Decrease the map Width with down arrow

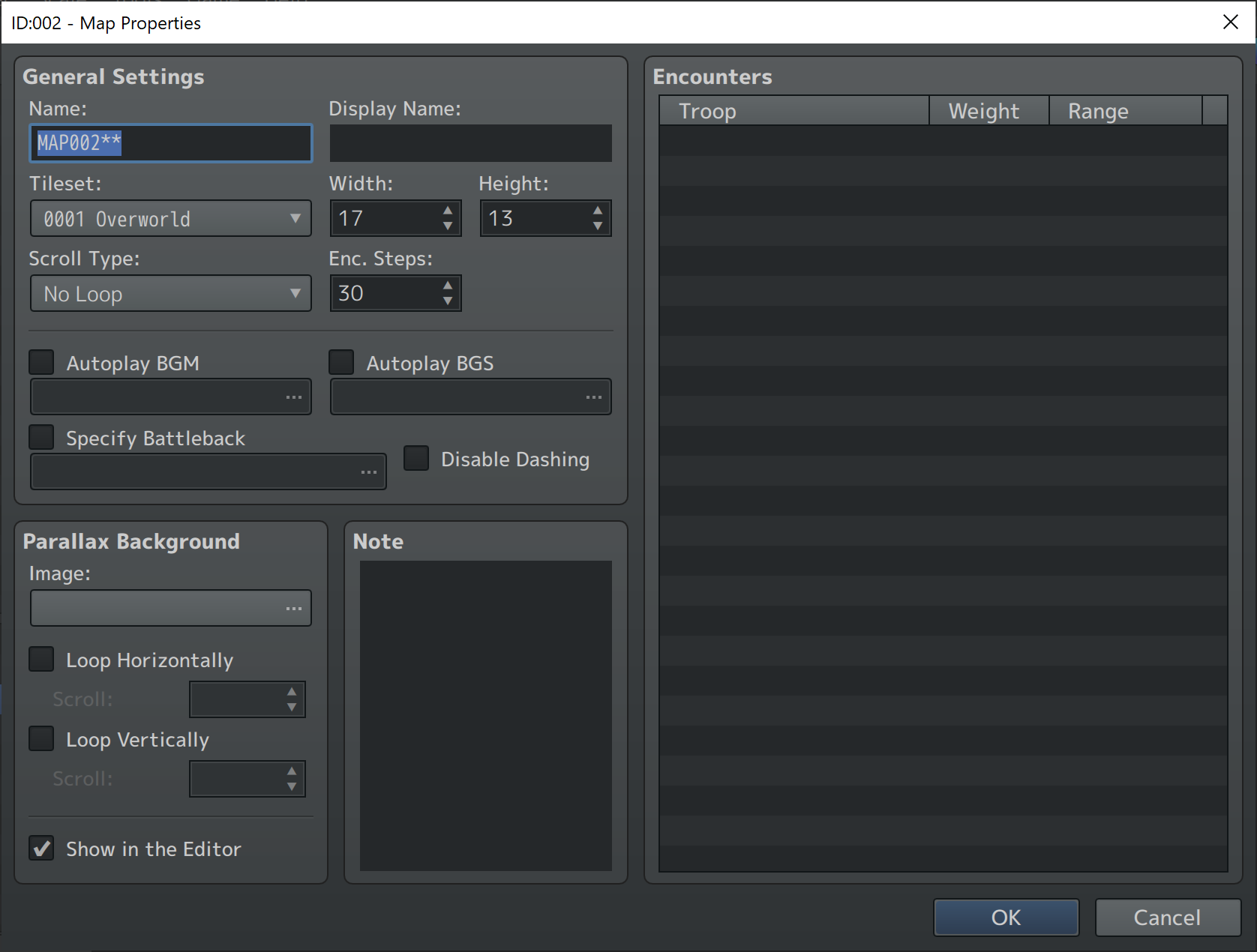click(x=448, y=226)
